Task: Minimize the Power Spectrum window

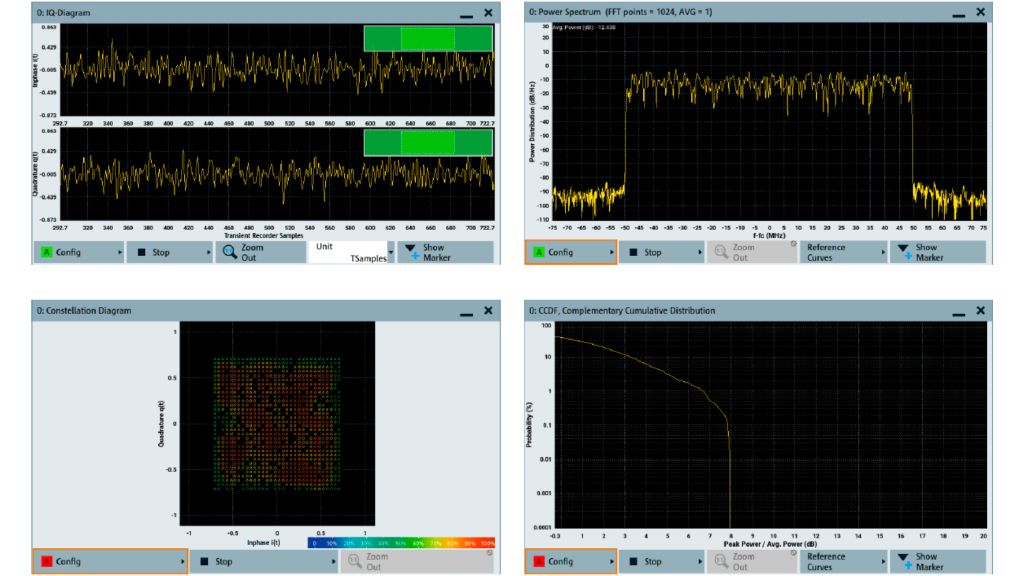Action: [957, 13]
